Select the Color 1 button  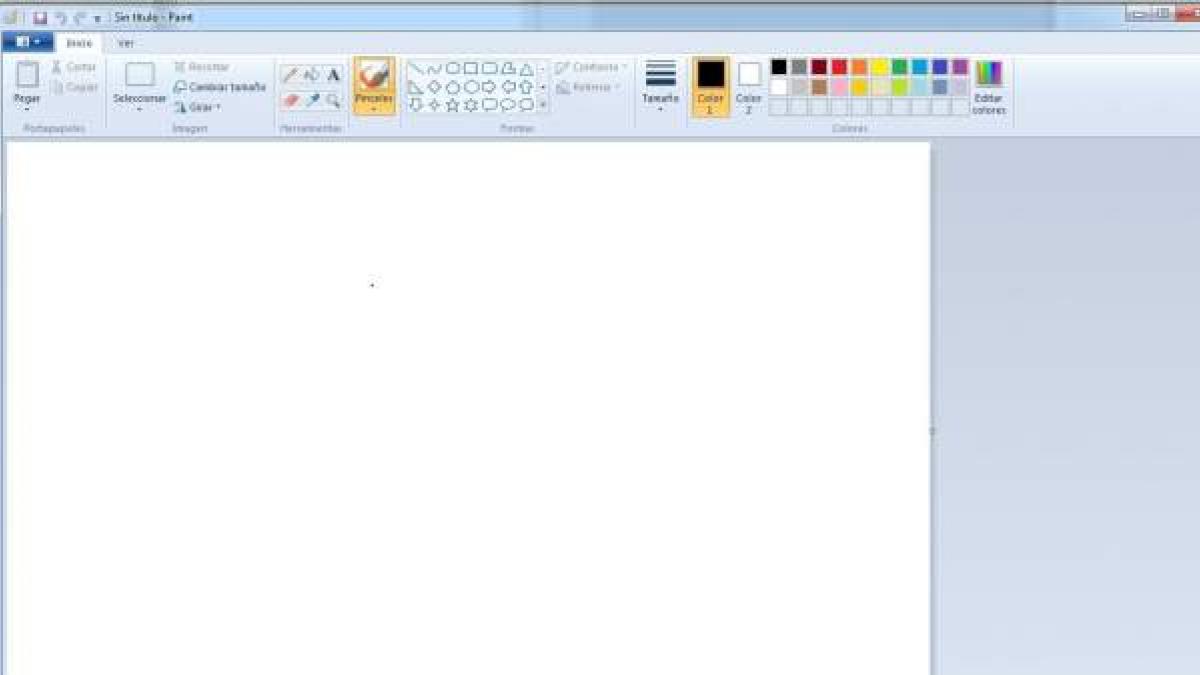pyautogui.click(x=711, y=86)
